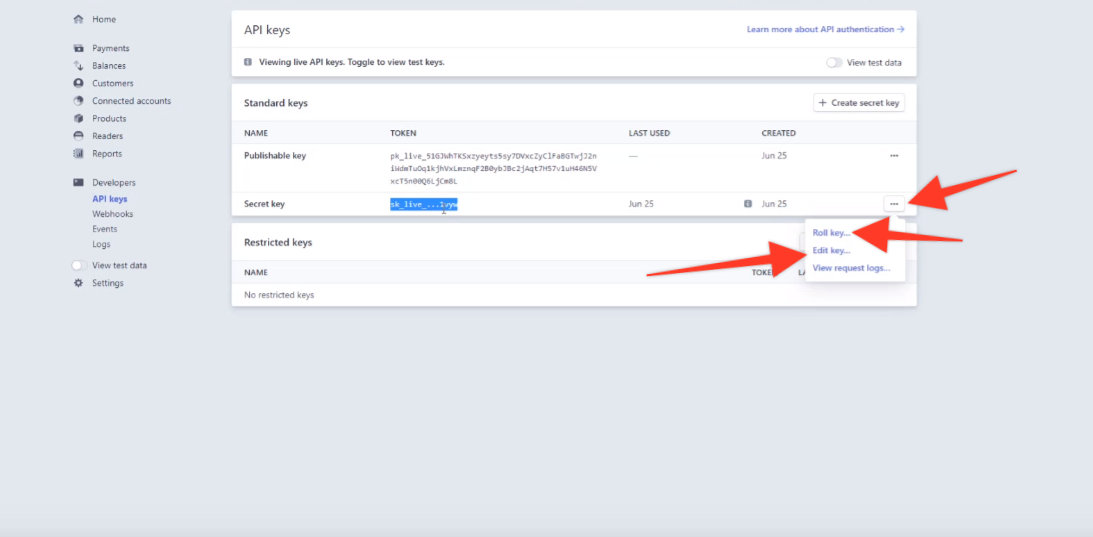Image resolution: width=1093 pixels, height=537 pixels.
Task: Click the Home house icon in sidebar
Action: tap(79, 20)
